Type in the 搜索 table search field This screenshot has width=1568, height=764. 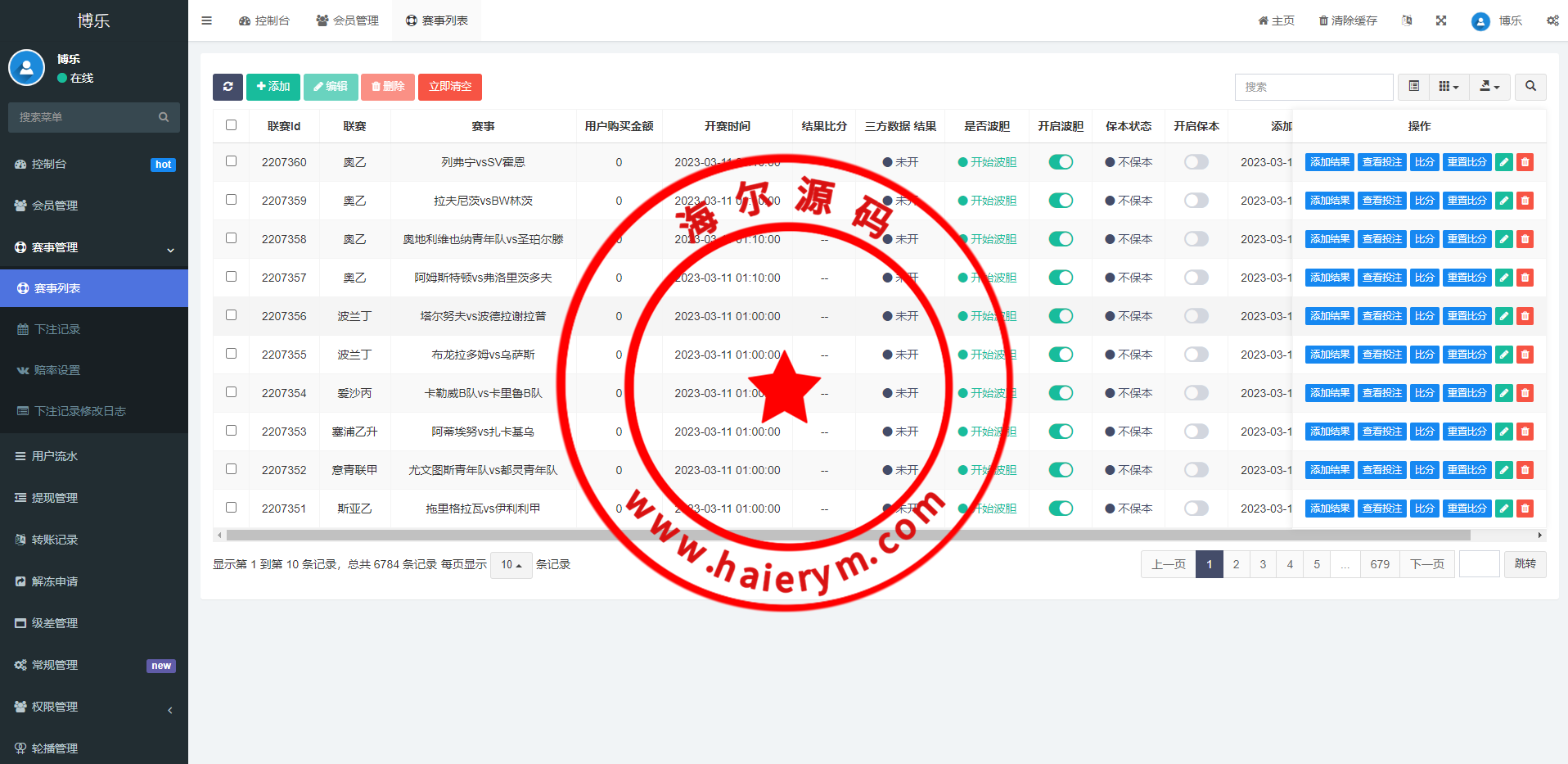click(x=1313, y=87)
